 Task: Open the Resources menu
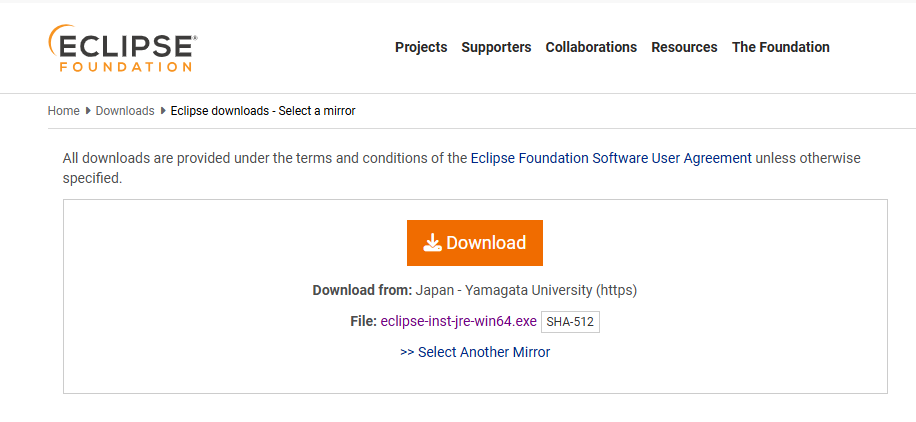(684, 47)
